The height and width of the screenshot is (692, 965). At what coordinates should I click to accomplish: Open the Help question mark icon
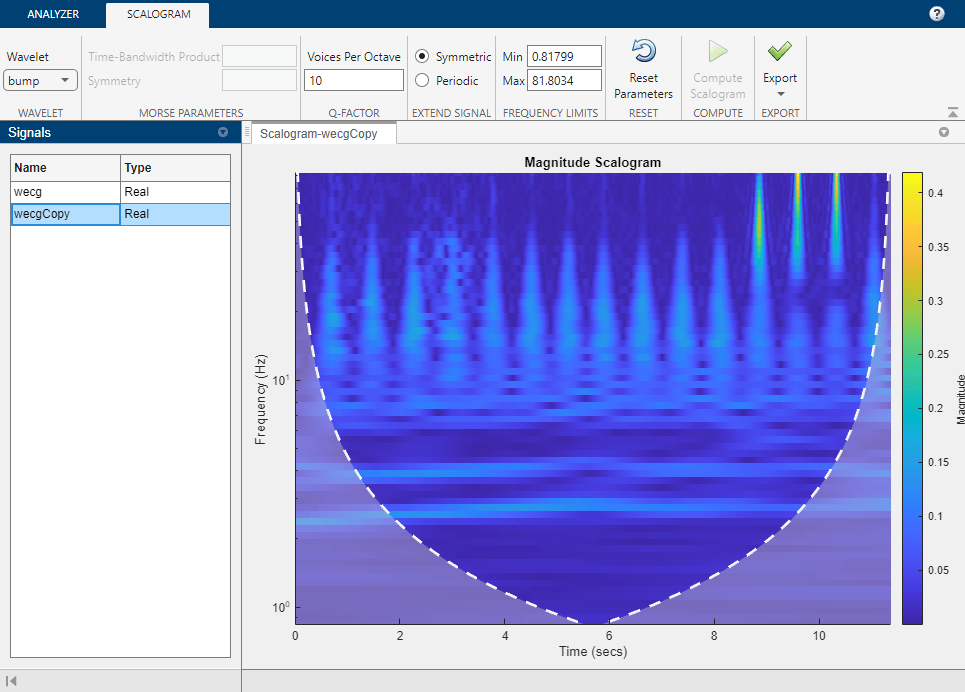(x=936, y=14)
